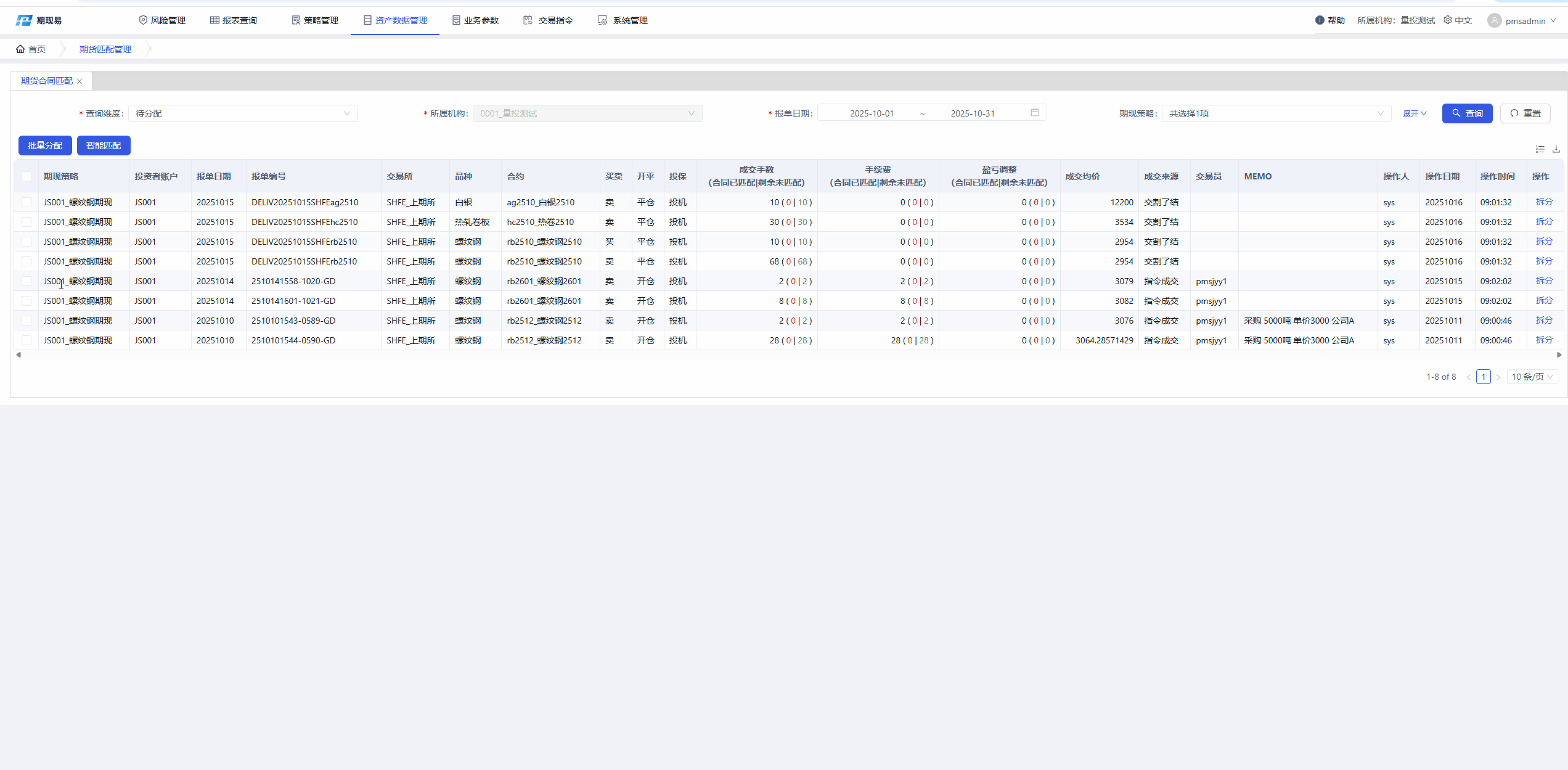Image resolution: width=1568 pixels, height=770 pixels.
Task: Select checkbox for order 2510101544-0590-GD
Action: pyautogui.click(x=27, y=340)
